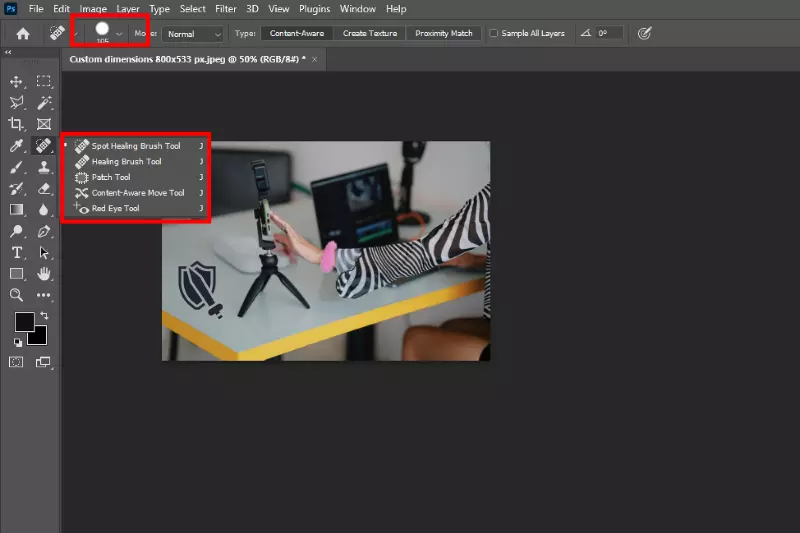Select the Rectangle shape tool
800x533 pixels.
pos(16,274)
